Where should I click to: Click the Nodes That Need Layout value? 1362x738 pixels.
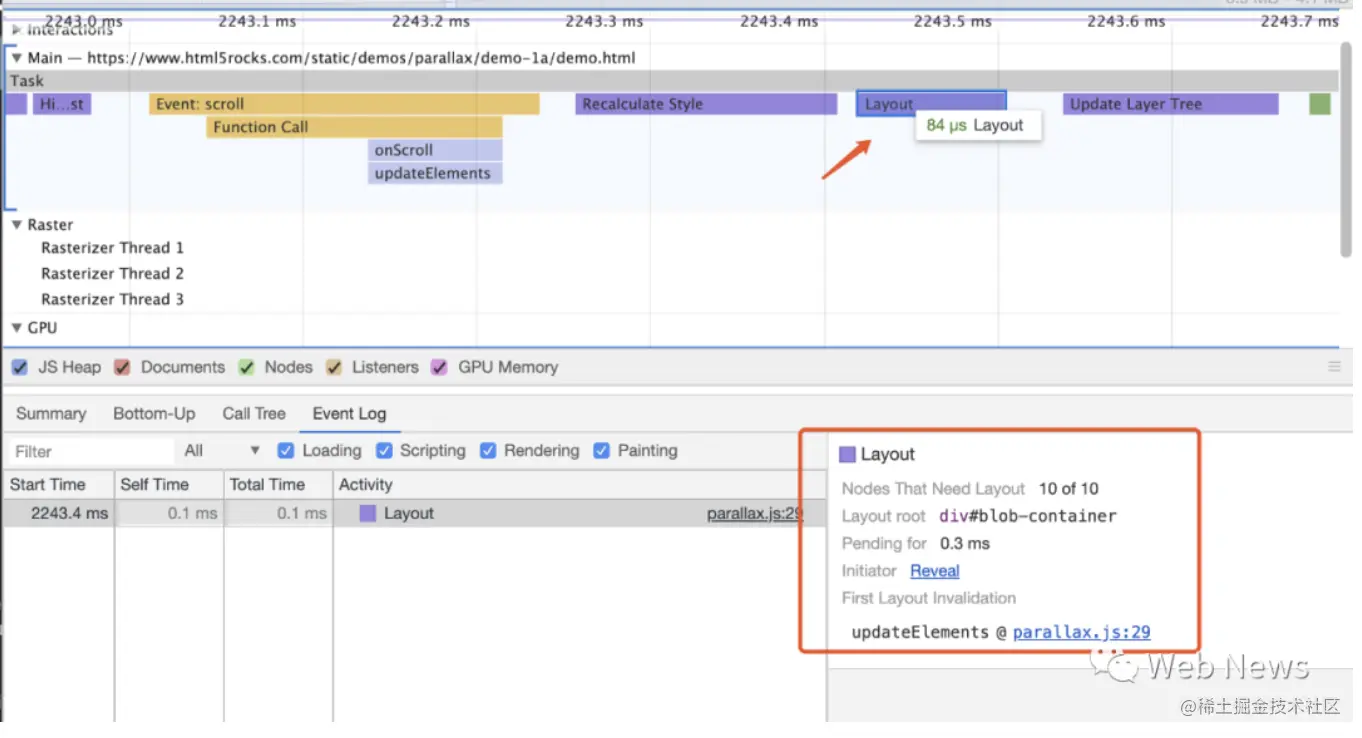click(x=1068, y=489)
